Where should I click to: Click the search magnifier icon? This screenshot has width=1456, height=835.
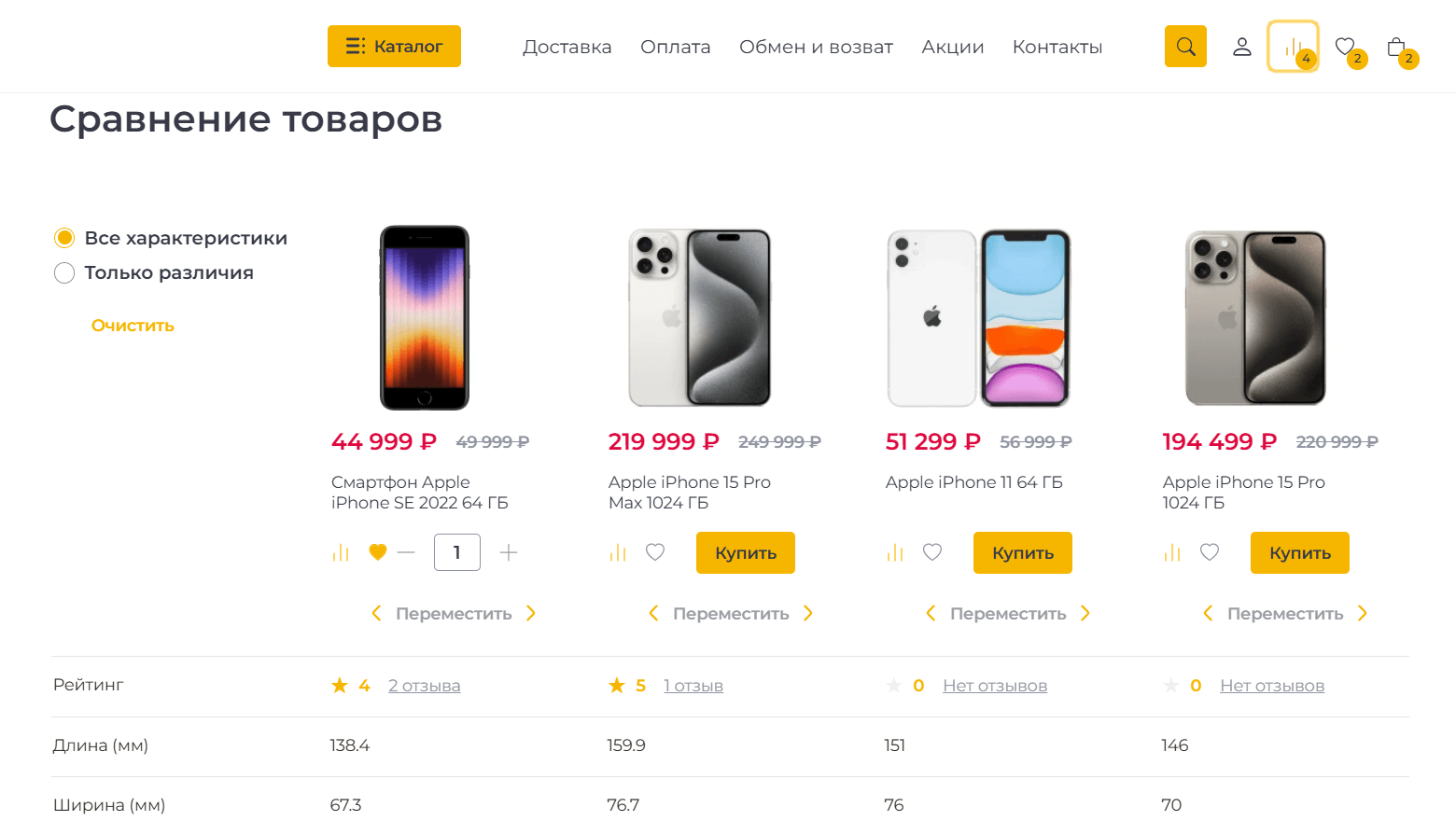pyautogui.click(x=1185, y=47)
